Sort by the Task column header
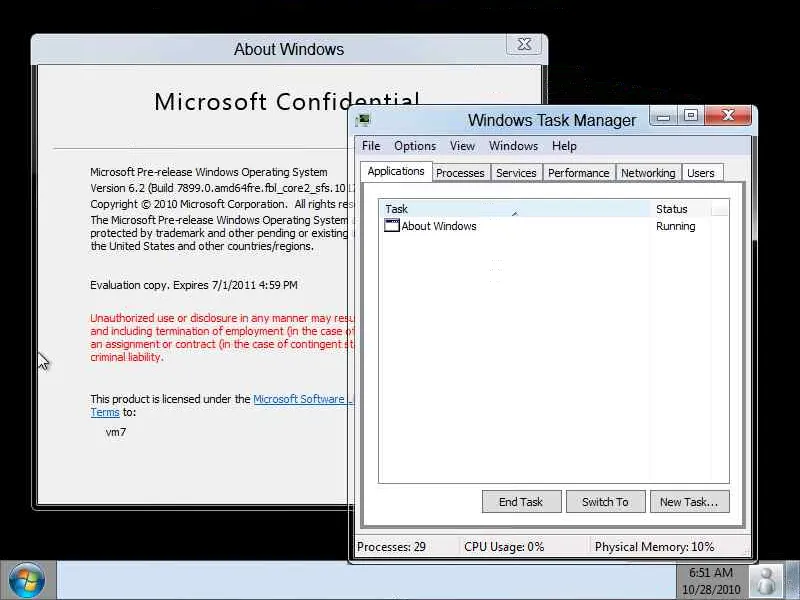 click(x=514, y=209)
